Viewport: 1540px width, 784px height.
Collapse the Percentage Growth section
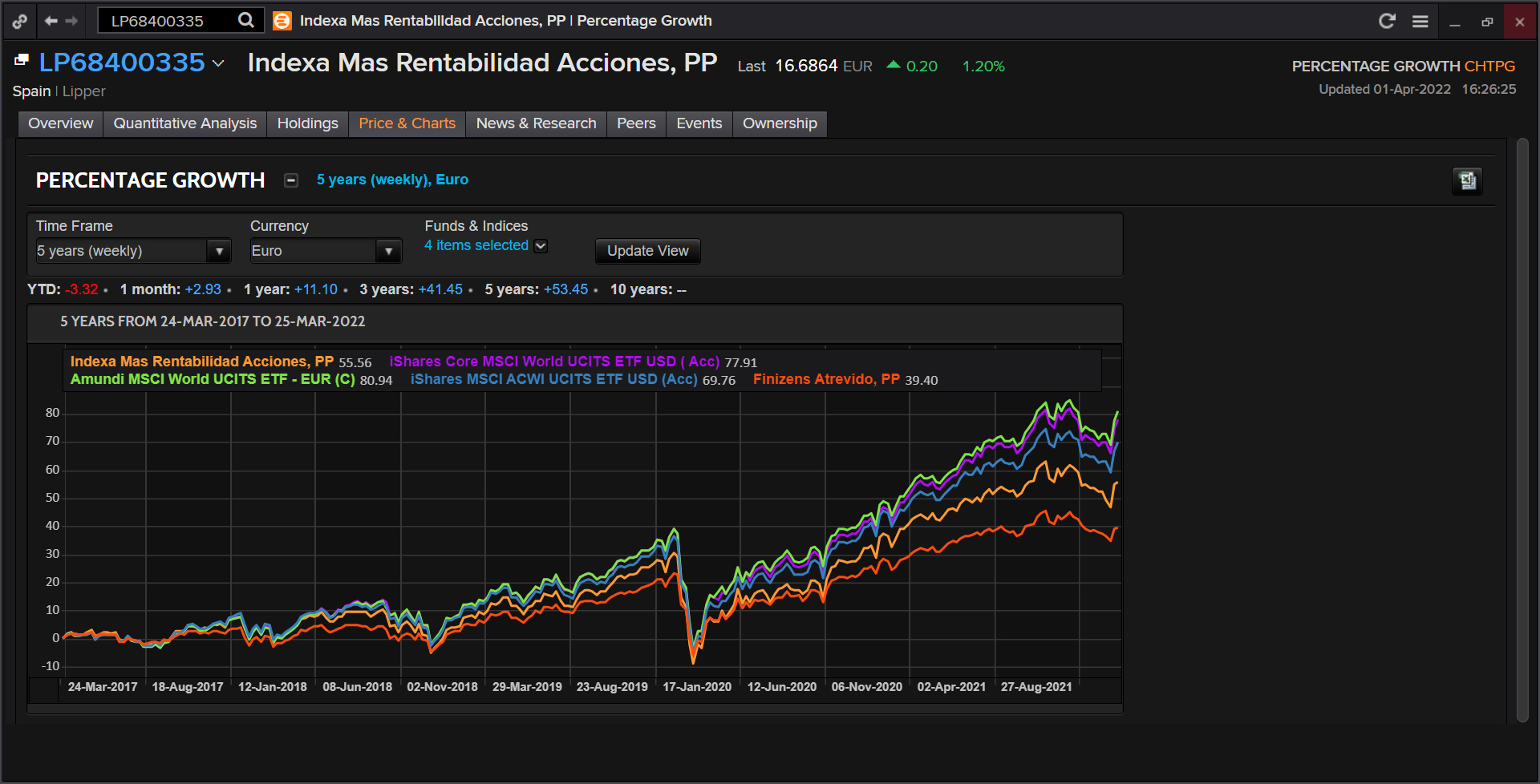tap(291, 180)
